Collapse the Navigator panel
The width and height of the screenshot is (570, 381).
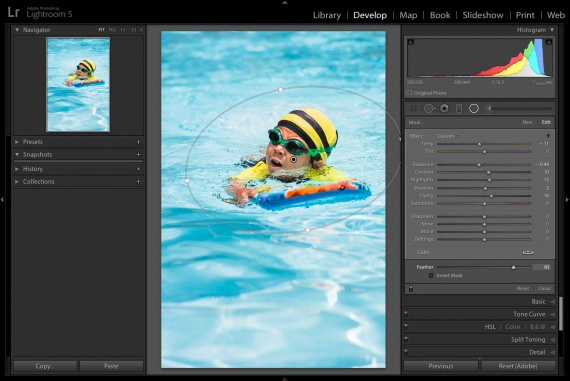click(17, 30)
